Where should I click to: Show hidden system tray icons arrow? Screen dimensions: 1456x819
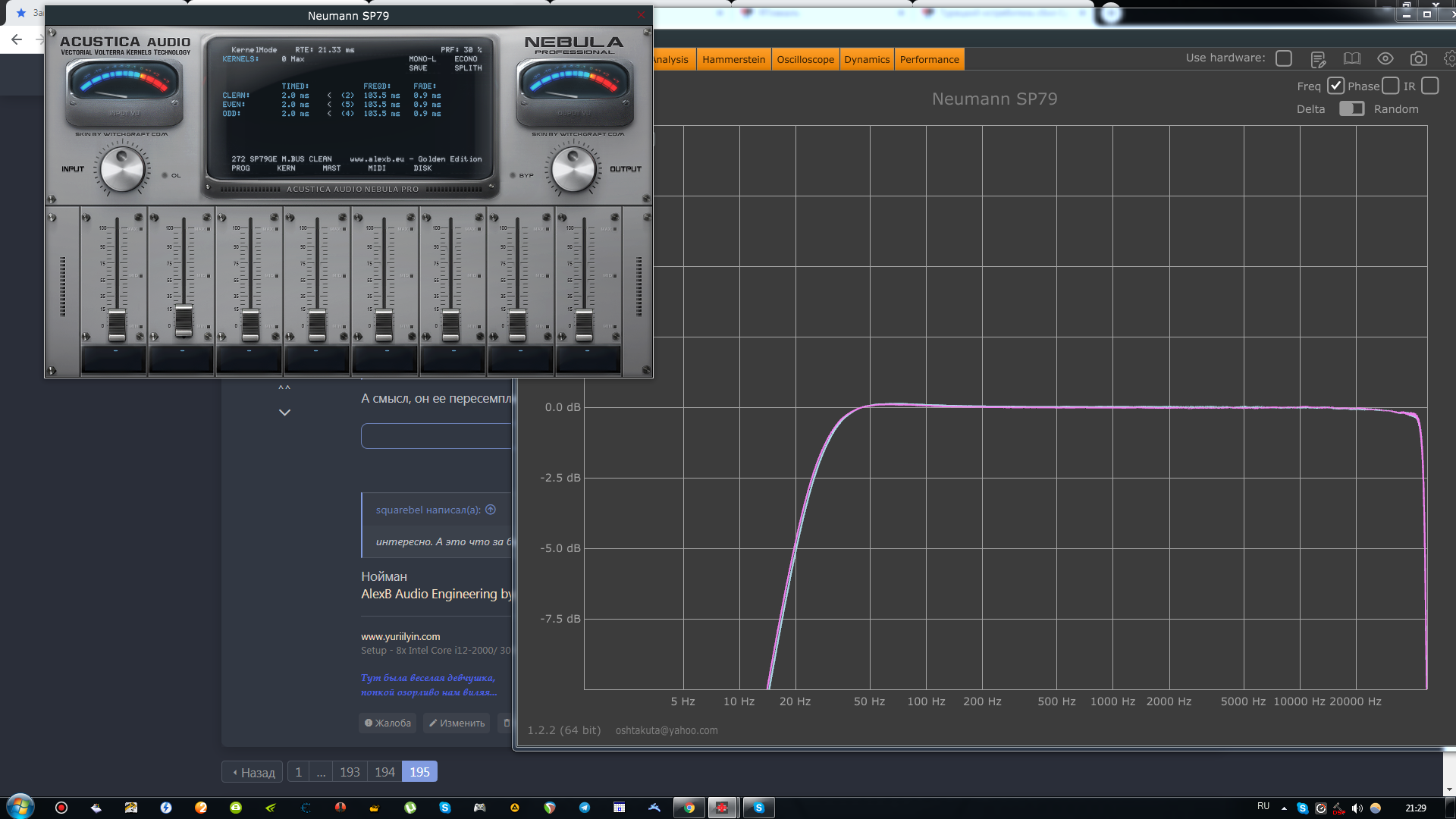pyautogui.click(x=1284, y=808)
